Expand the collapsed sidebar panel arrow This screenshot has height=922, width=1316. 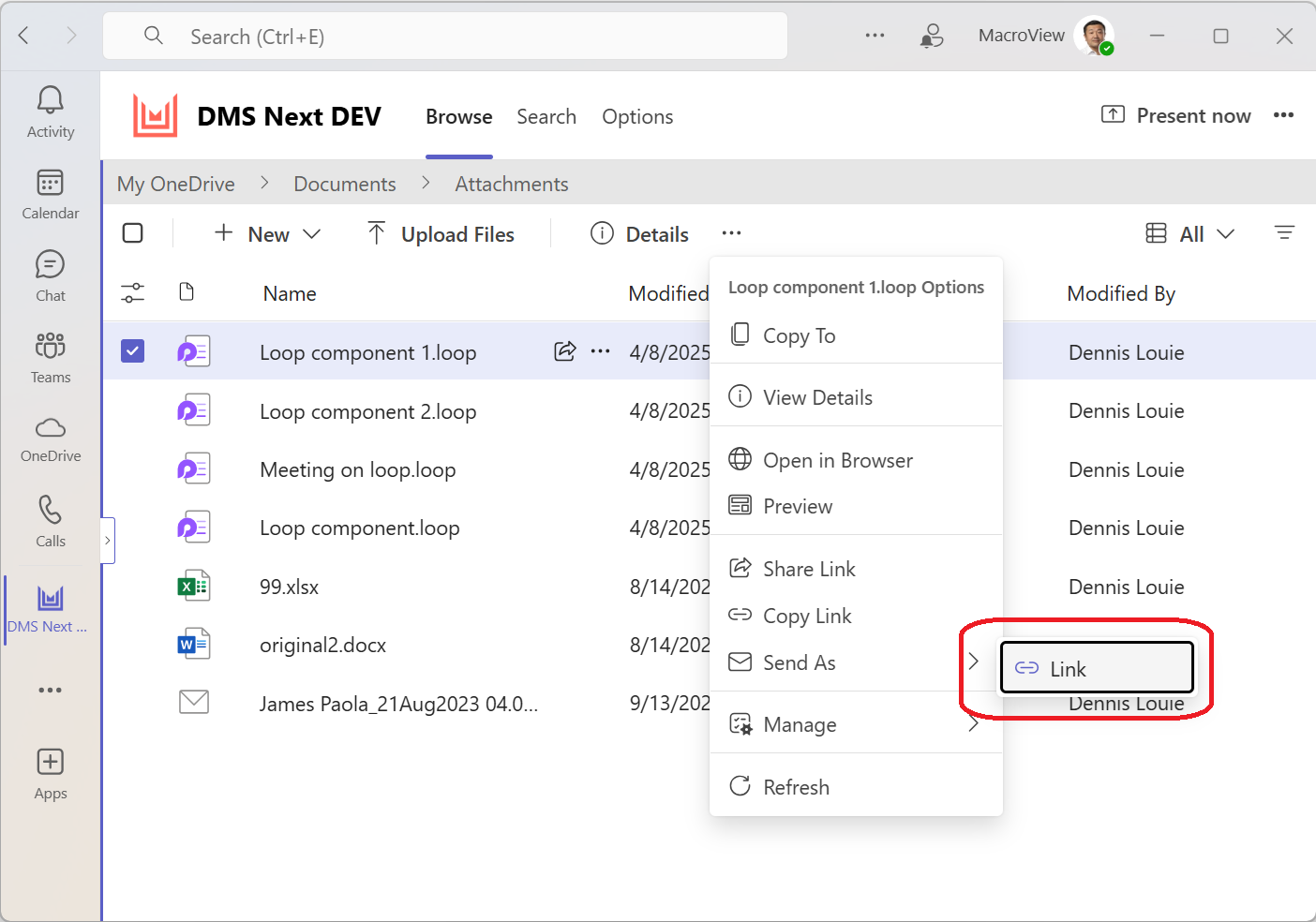[108, 541]
